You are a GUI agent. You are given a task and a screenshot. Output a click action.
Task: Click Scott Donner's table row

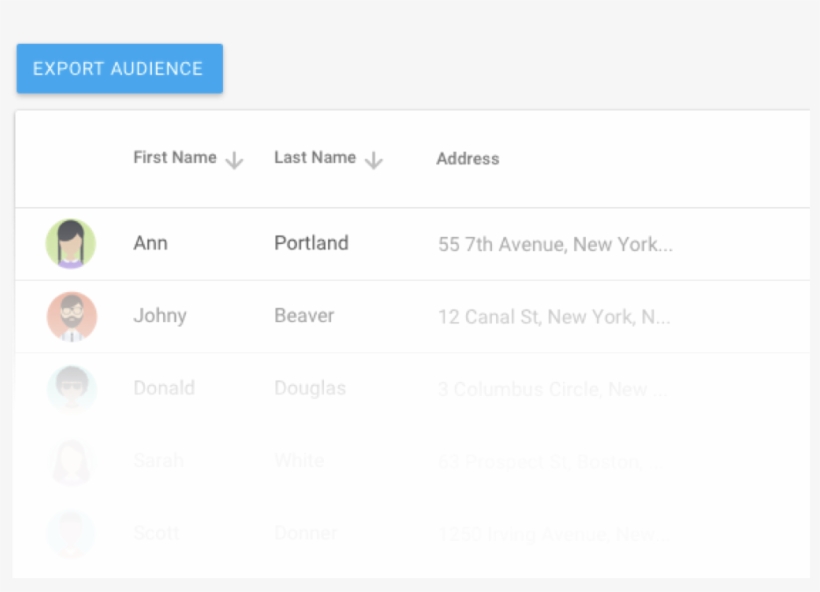click(400, 533)
